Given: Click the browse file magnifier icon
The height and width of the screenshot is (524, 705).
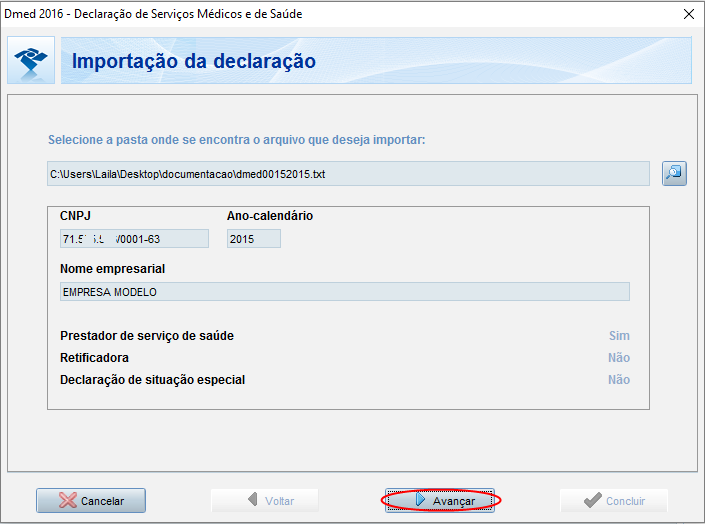Looking at the screenshot, I should (x=674, y=173).
